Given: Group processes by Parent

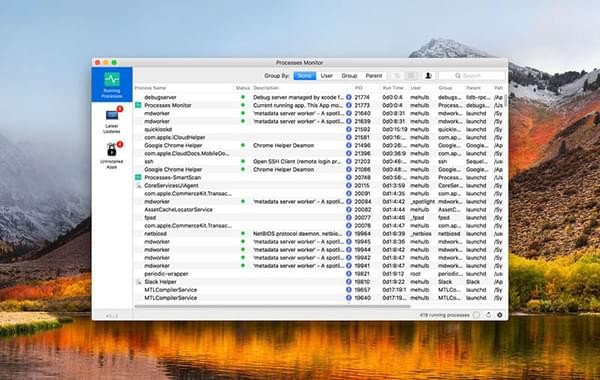Looking at the screenshot, I should (373, 76).
